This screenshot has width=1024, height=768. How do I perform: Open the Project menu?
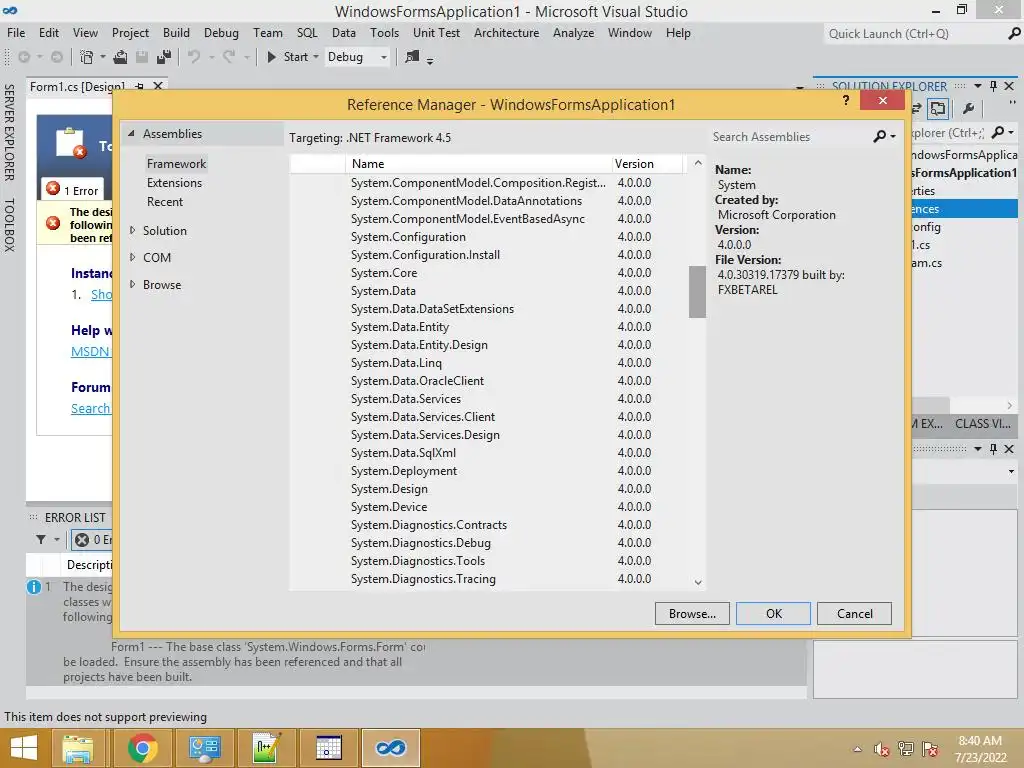coord(130,33)
